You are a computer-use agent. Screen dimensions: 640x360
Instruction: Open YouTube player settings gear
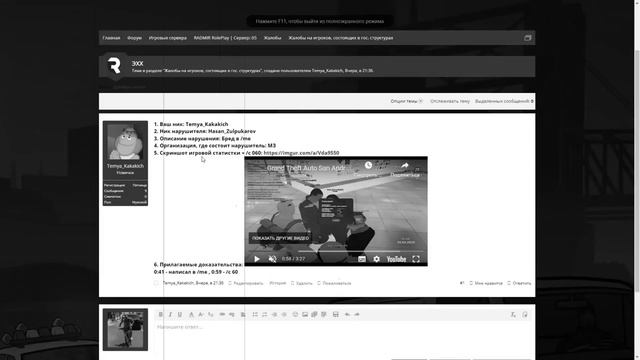(x=376, y=259)
